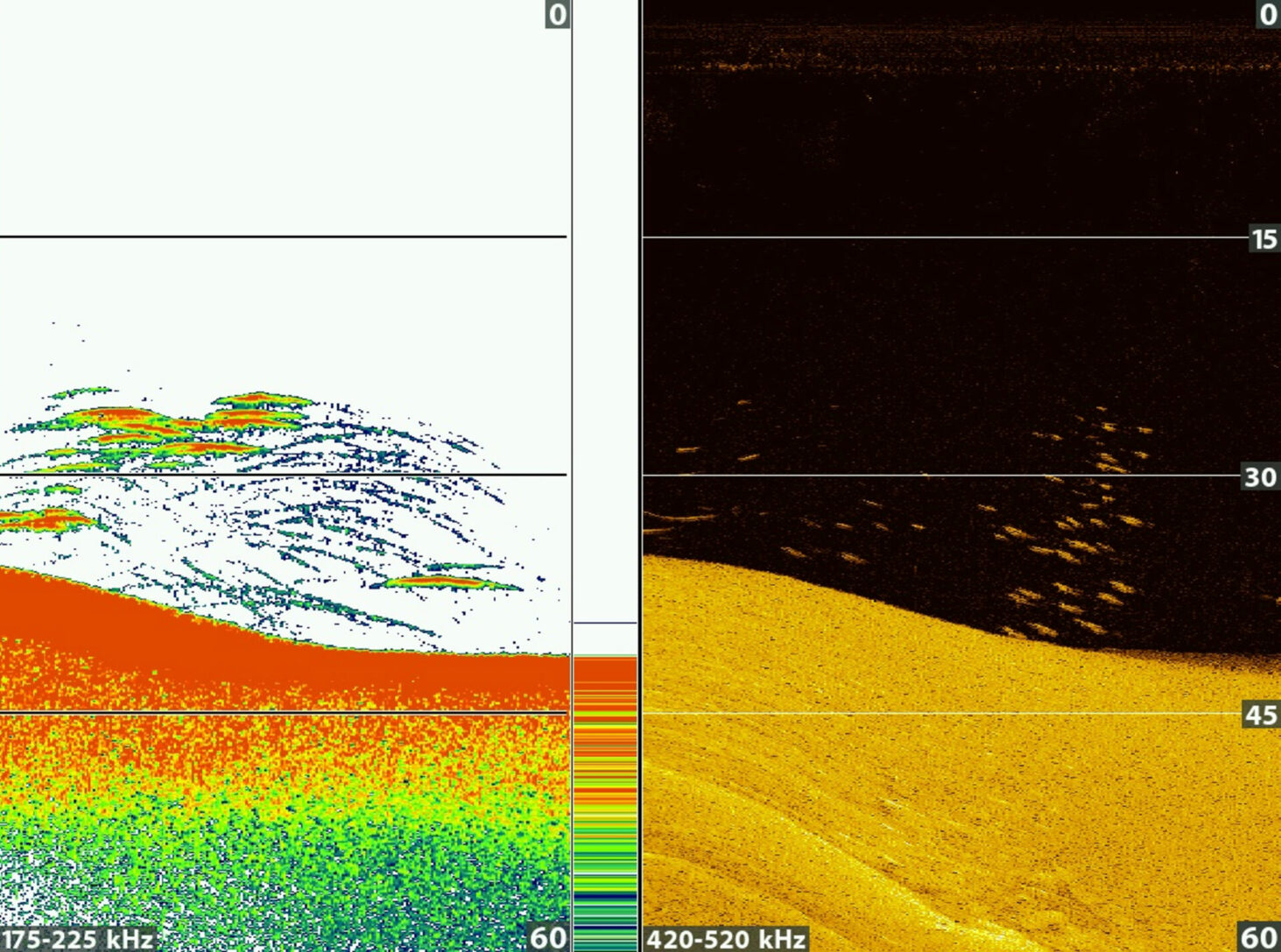The image size is (1281, 952).
Task: Click the colored amplitude scope column between panels
Action: 605,788
